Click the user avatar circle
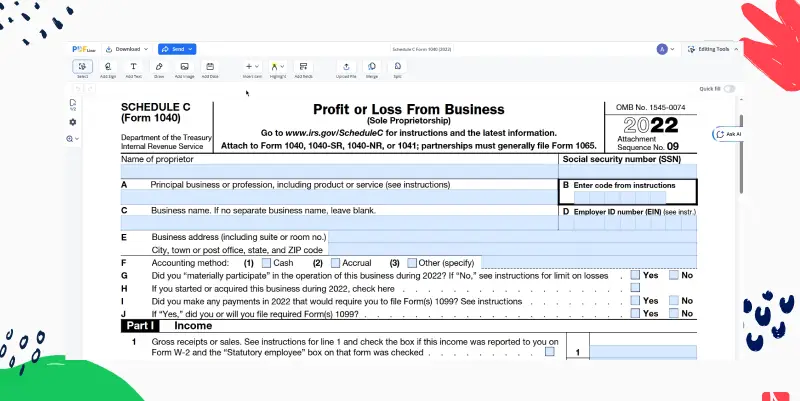 click(662, 49)
